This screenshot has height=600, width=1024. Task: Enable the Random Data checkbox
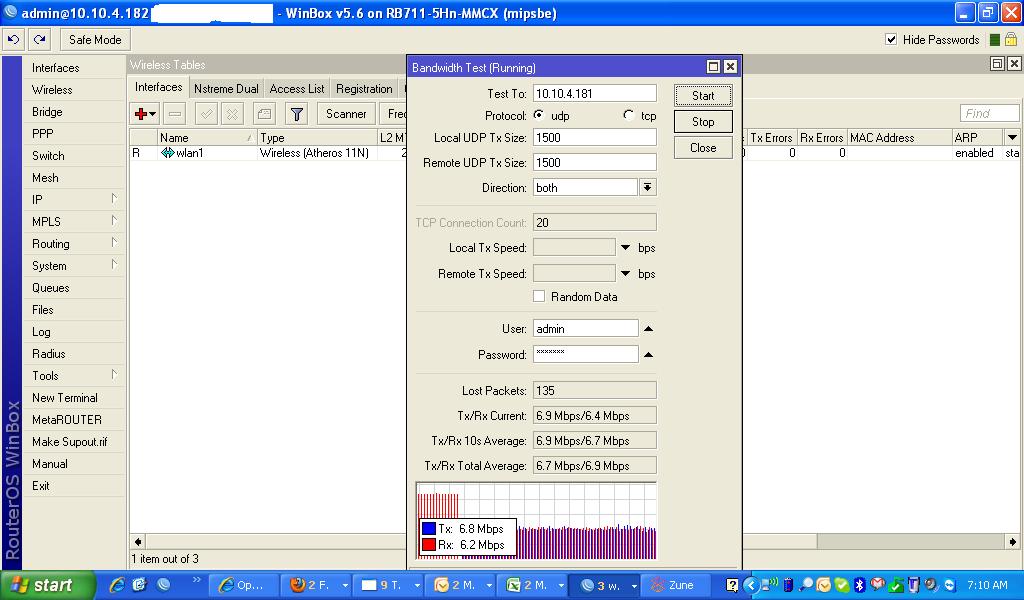539,297
